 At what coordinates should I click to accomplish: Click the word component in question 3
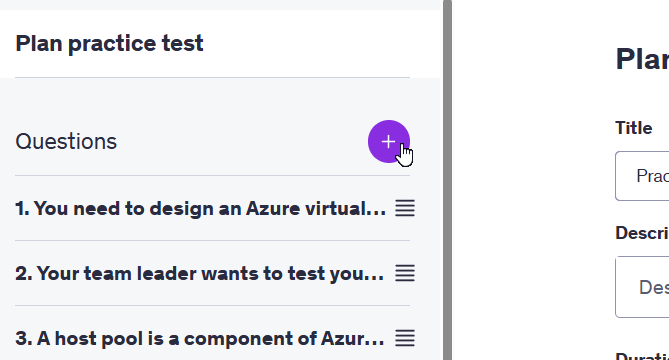pos(247,339)
